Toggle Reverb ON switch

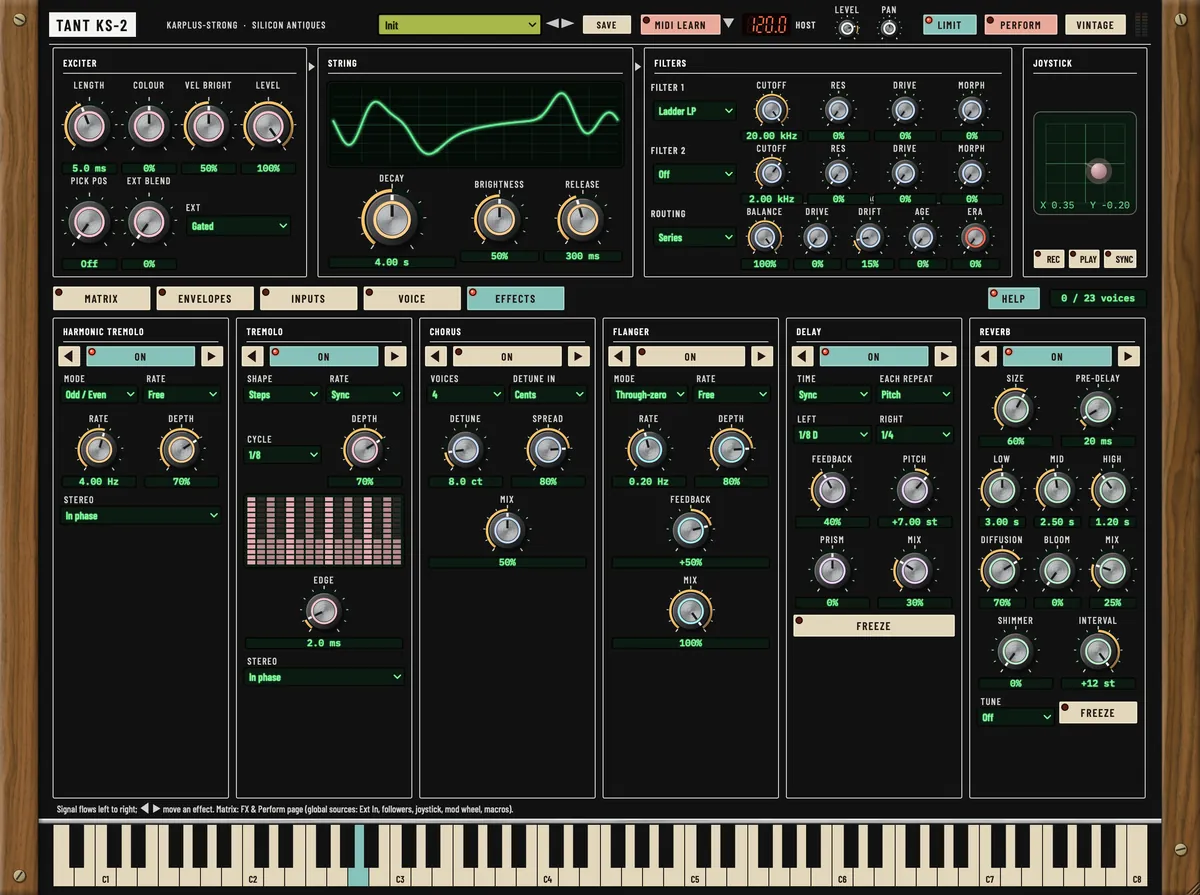(x=1057, y=356)
